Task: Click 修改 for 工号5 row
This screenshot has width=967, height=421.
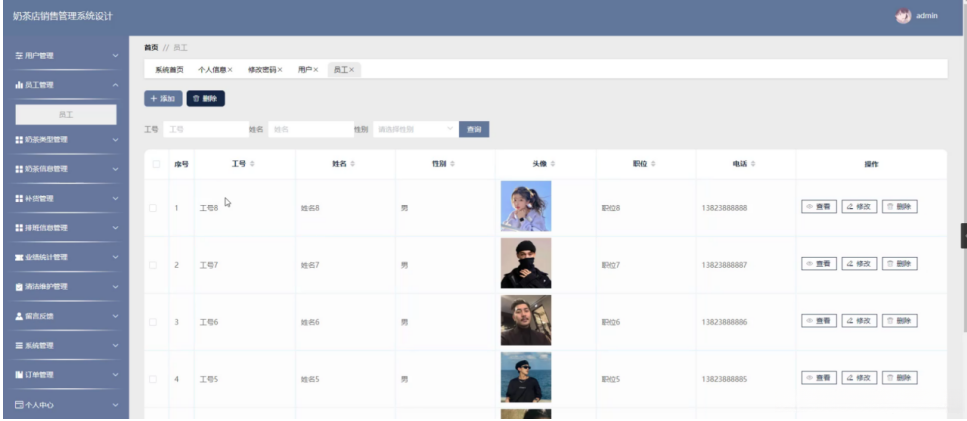Action: tap(859, 378)
